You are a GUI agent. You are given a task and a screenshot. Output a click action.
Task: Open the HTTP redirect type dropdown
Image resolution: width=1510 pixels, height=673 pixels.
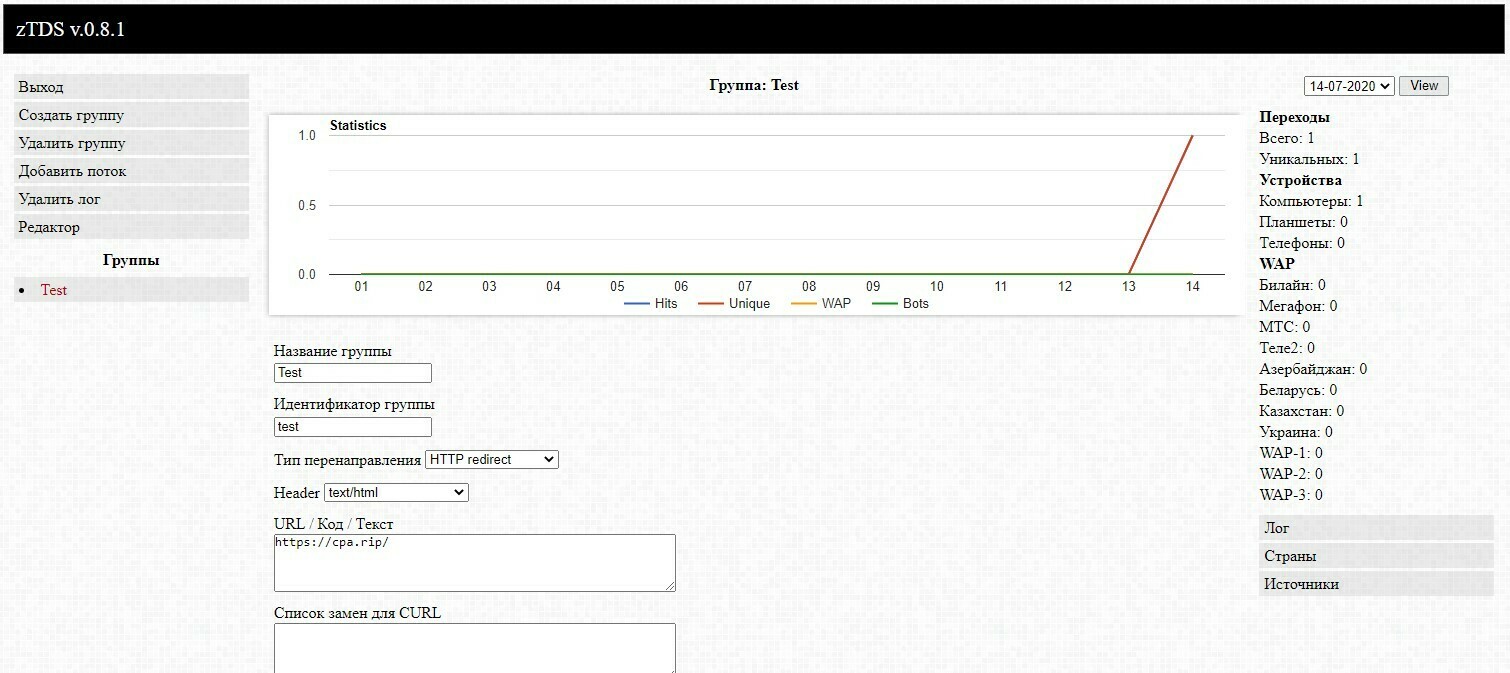coord(491,460)
